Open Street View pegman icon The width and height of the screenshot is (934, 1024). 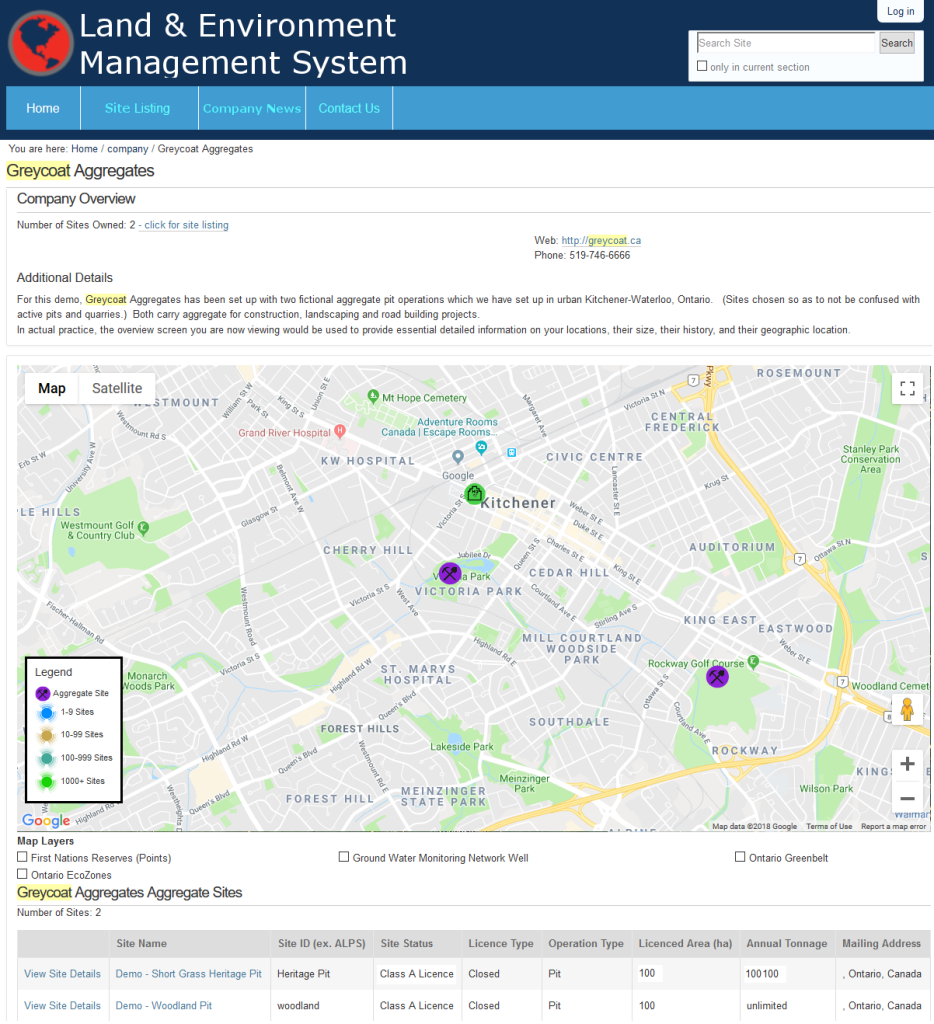tap(907, 710)
